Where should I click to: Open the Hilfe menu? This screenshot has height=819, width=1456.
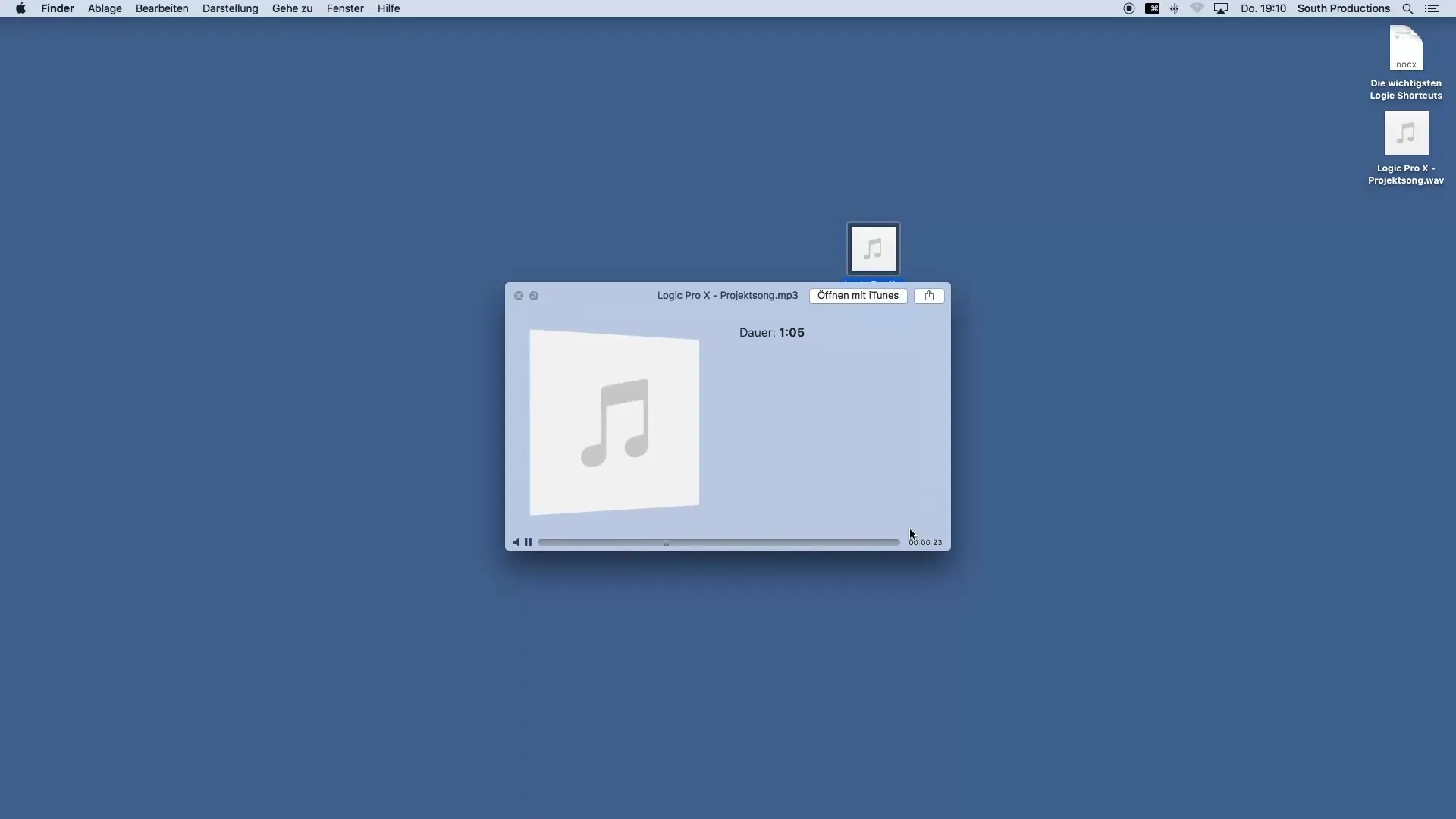point(388,8)
